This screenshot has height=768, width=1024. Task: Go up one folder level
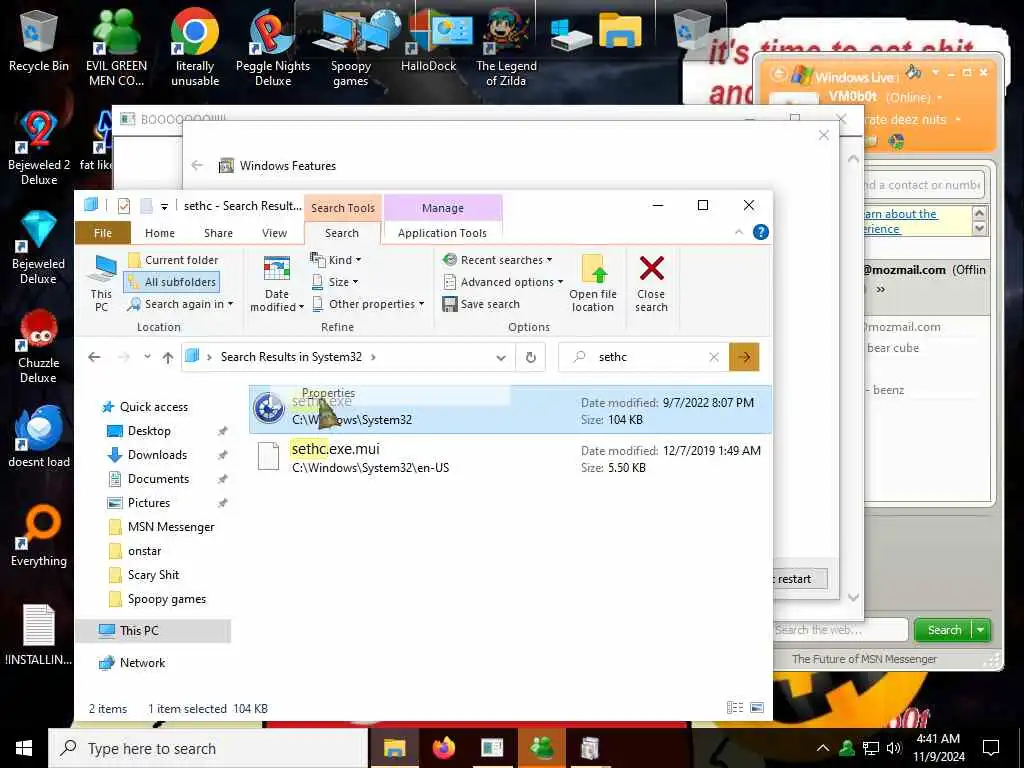(x=168, y=357)
